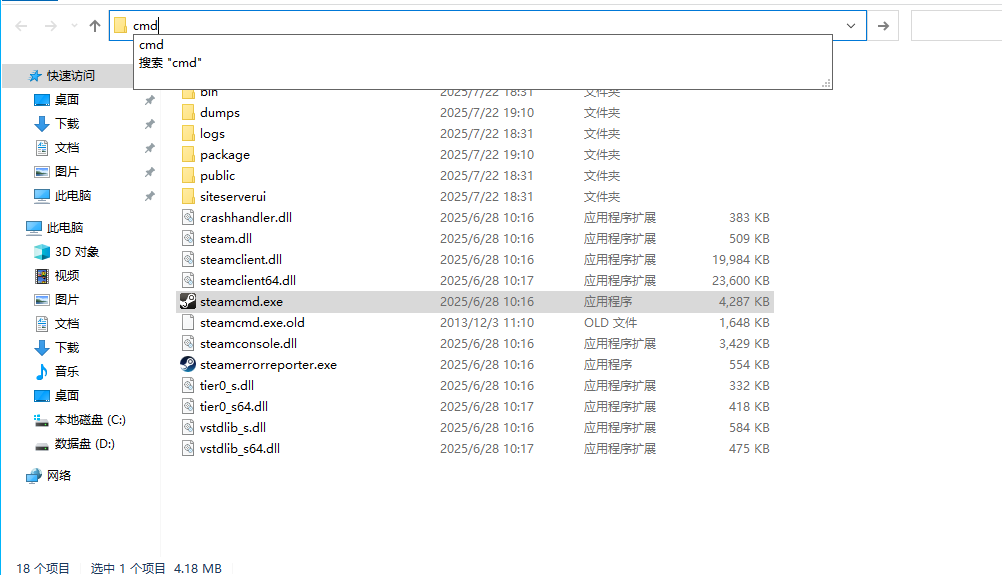Screen dimensions: 1002x575
Task: Click the 2013/12/3 11:10 date cell
Action: (487, 323)
